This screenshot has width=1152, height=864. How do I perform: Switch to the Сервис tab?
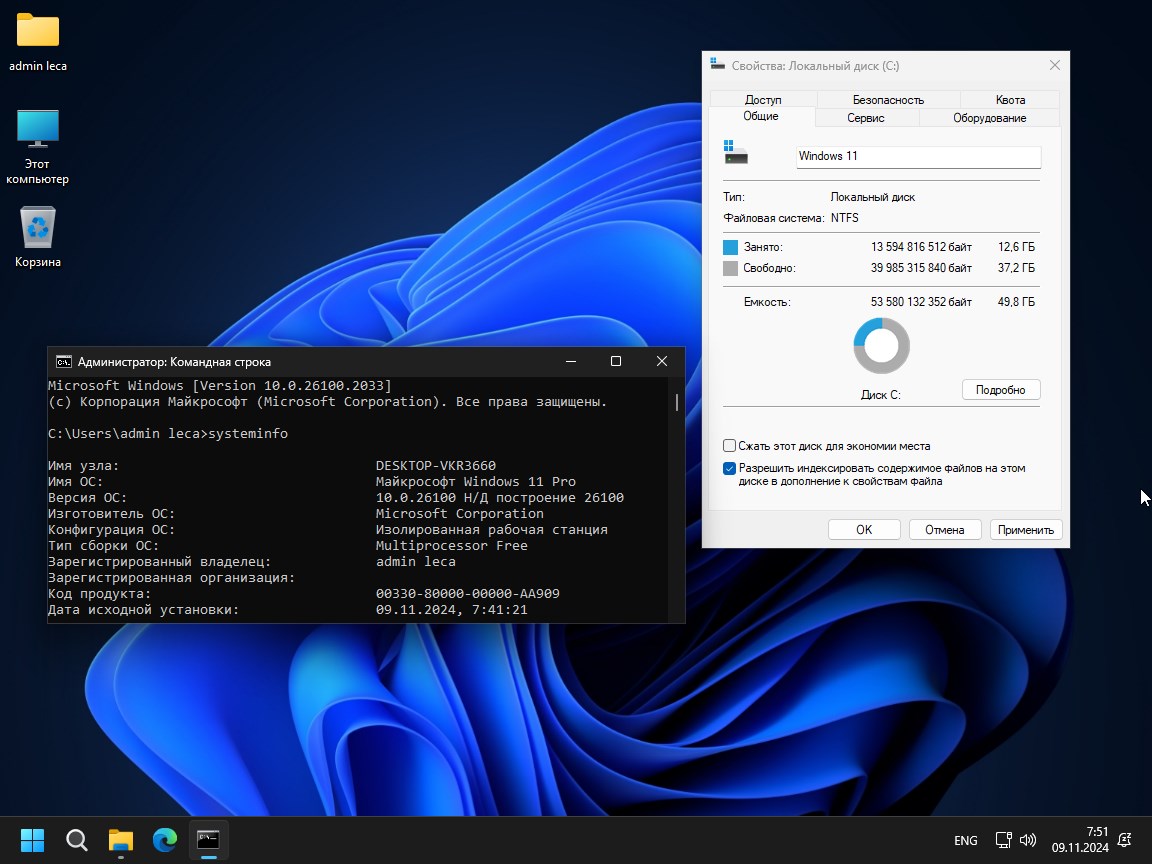(x=866, y=117)
